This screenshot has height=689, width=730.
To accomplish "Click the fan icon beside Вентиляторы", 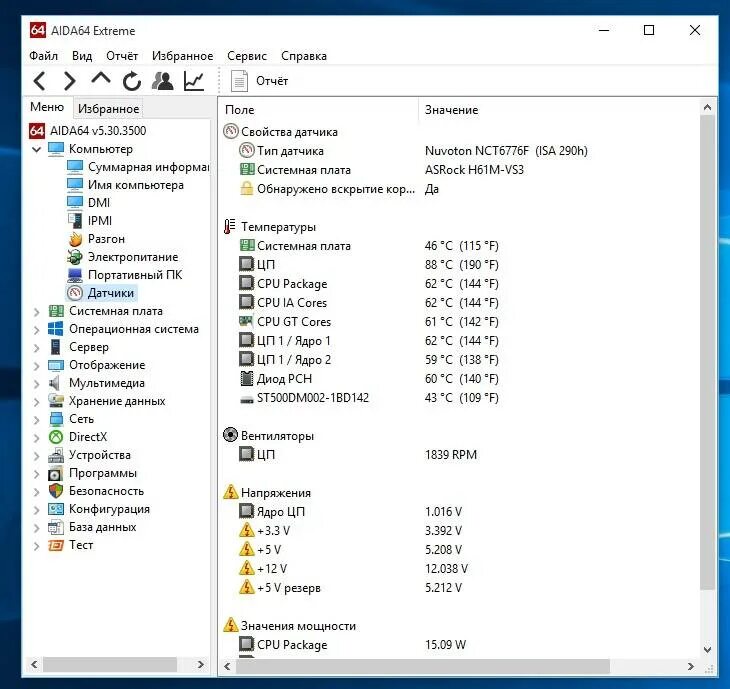I will [x=230, y=435].
